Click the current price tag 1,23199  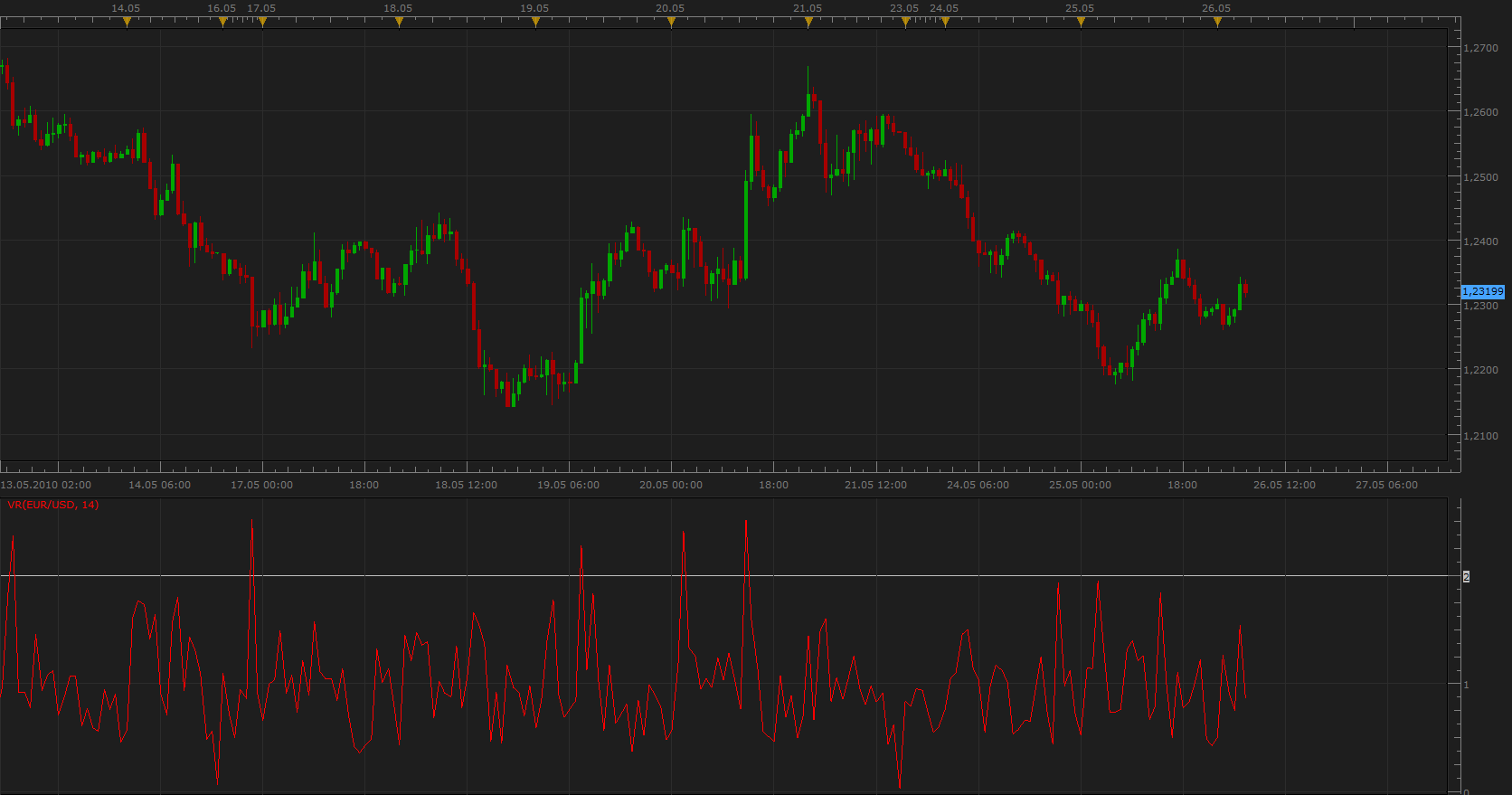[1483, 291]
